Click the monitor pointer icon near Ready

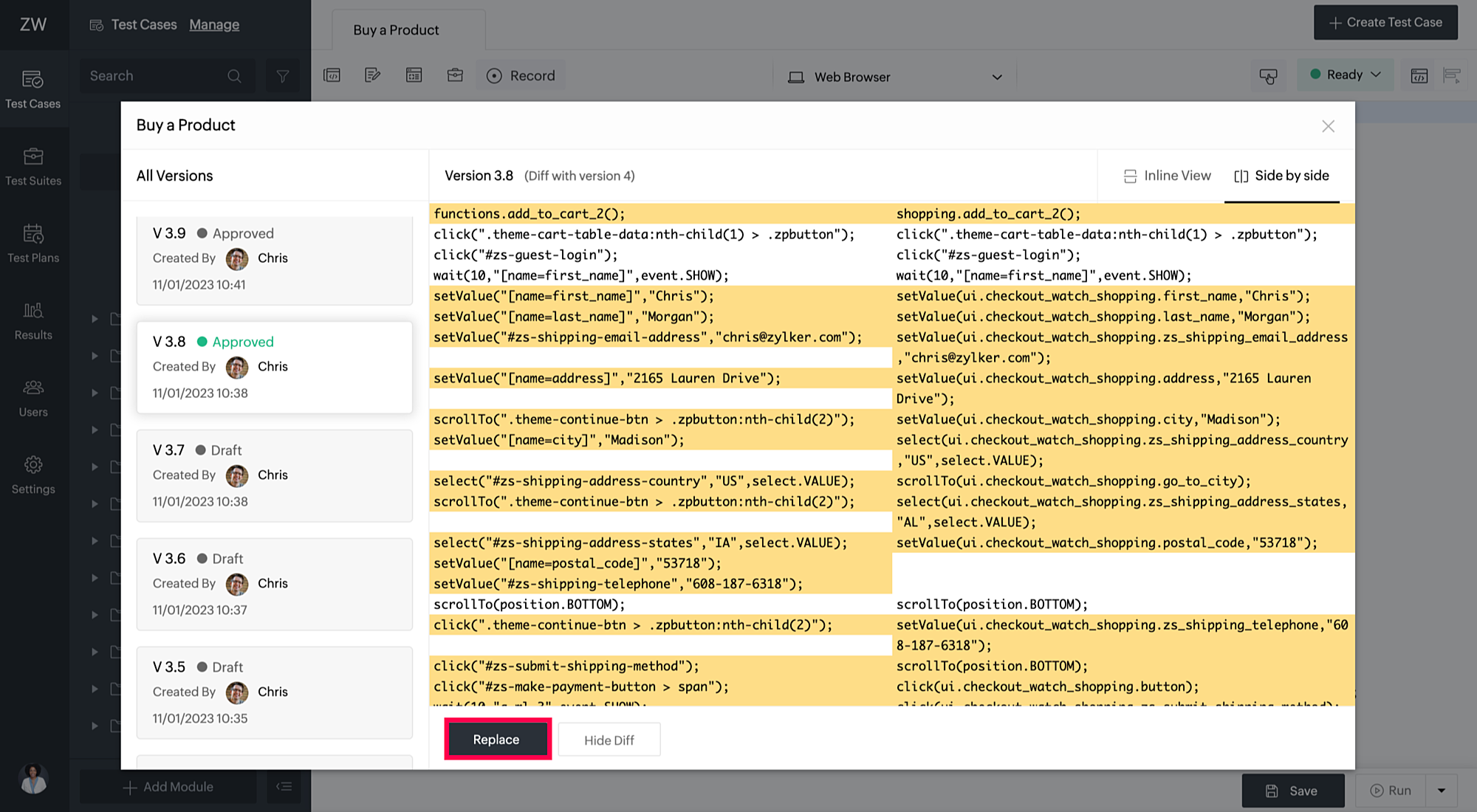1268,76
